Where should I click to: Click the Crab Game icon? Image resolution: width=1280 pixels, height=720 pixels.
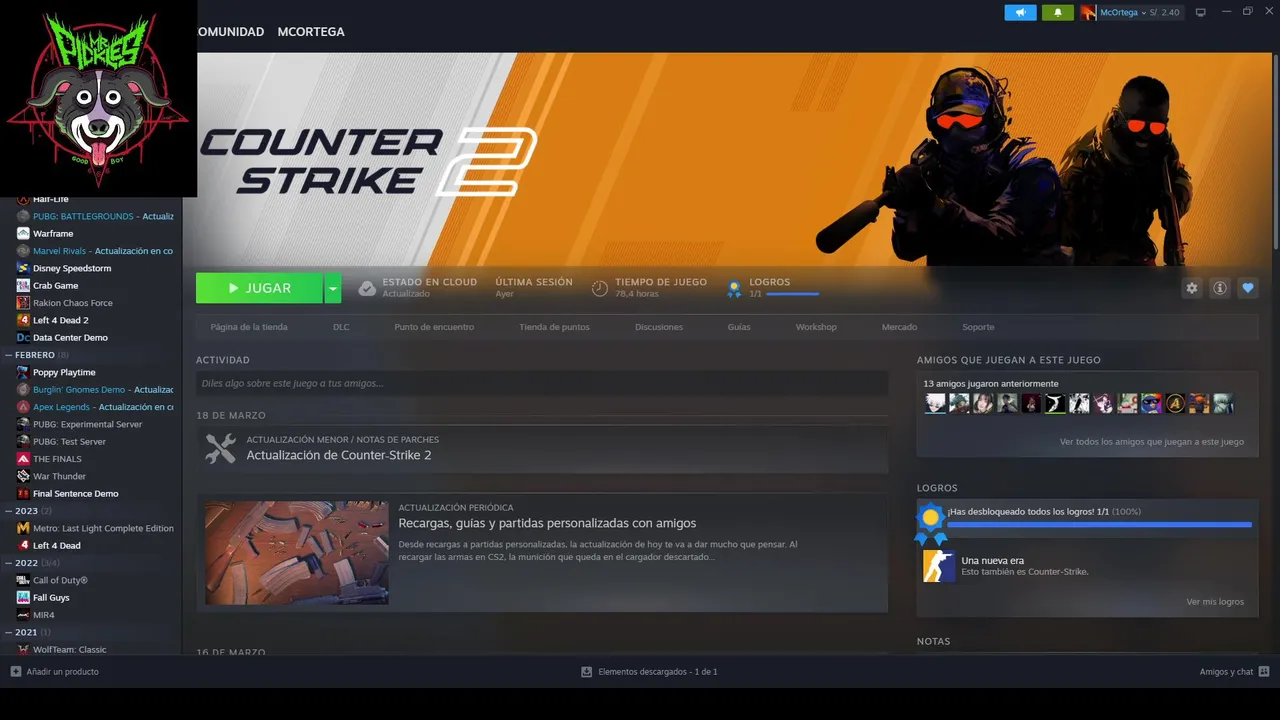(23, 285)
